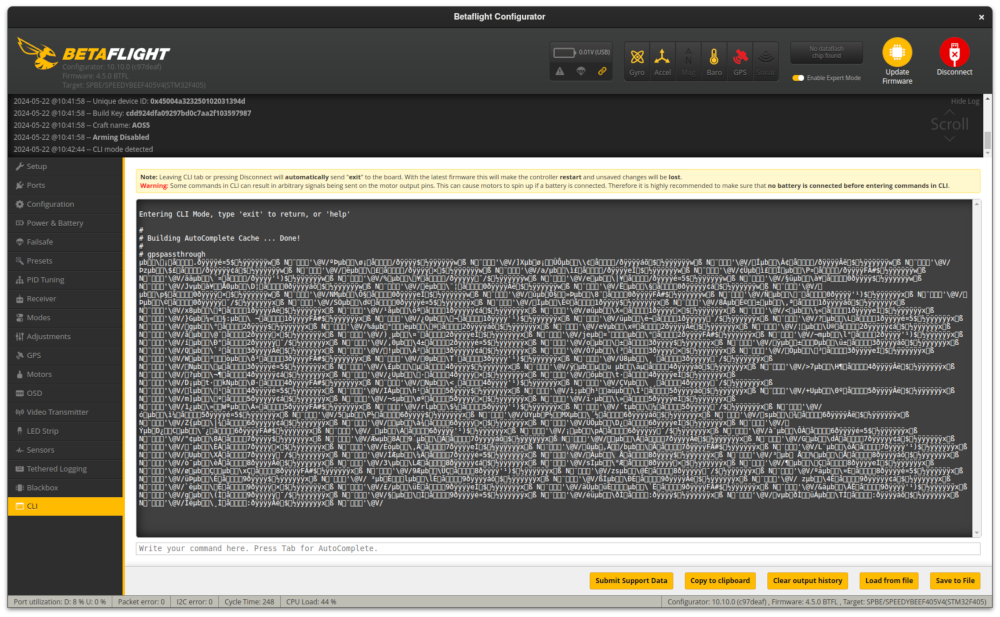The width and height of the screenshot is (1000, 617).
Task: Open Setup via its wrench icon
Action: pos(20,167)
